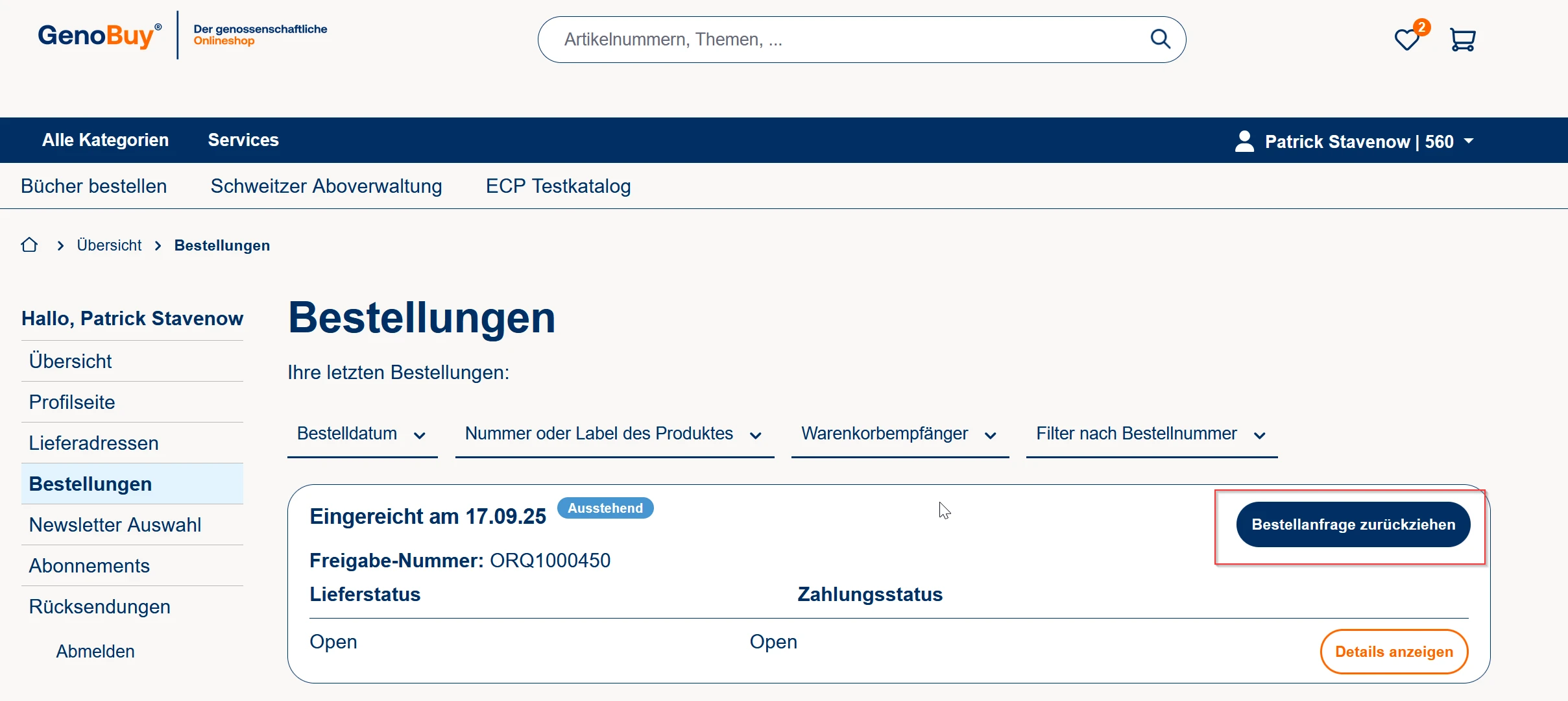Open the shopping cart icon
The width and height of the screenshot is (1568, 701).
pyautogui.click(x=1462, y=40)
